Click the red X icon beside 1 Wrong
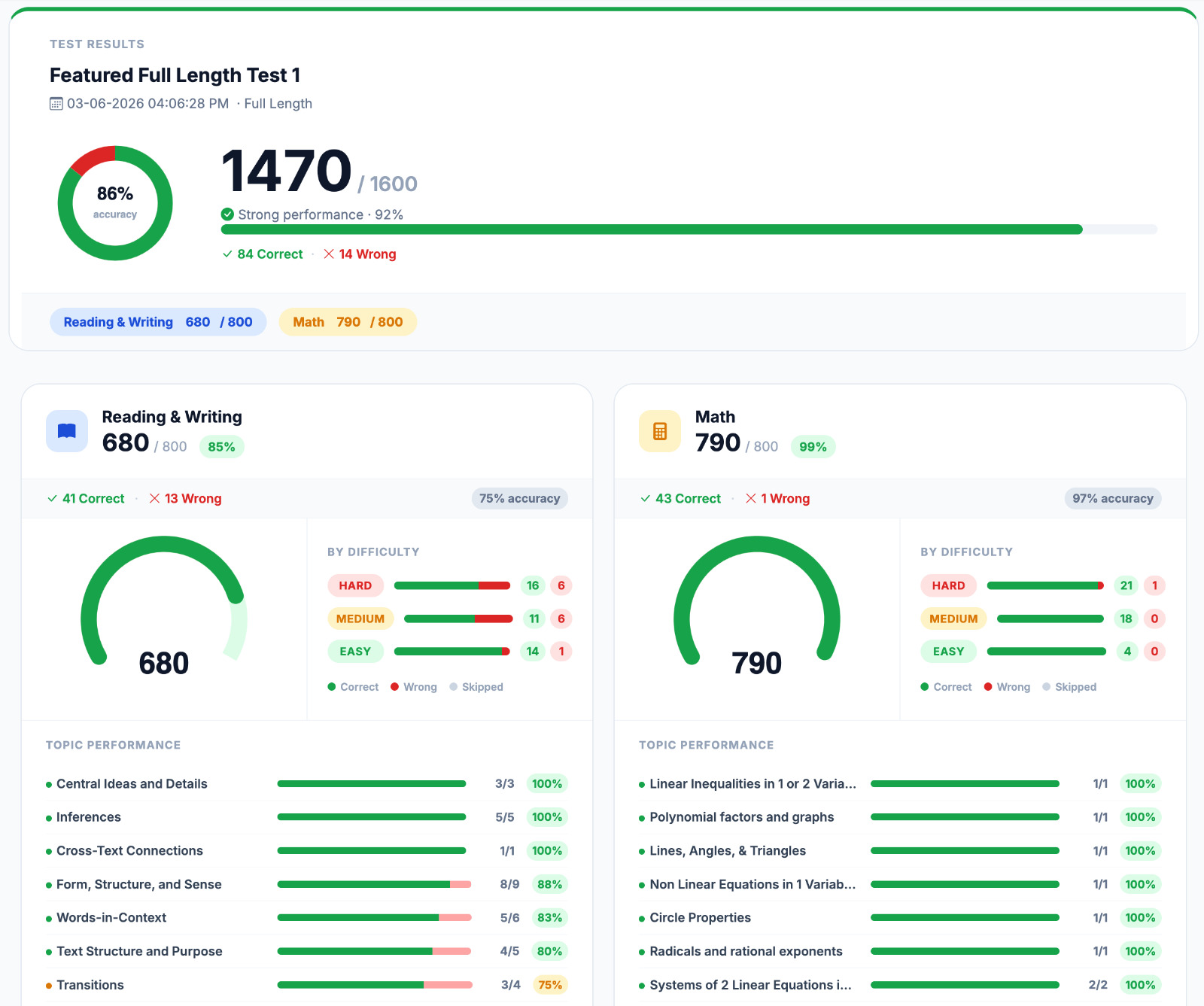Image resolution: width=1204 pixels, height=1006 pixels. pyautogui.click(x=751, y=499)
